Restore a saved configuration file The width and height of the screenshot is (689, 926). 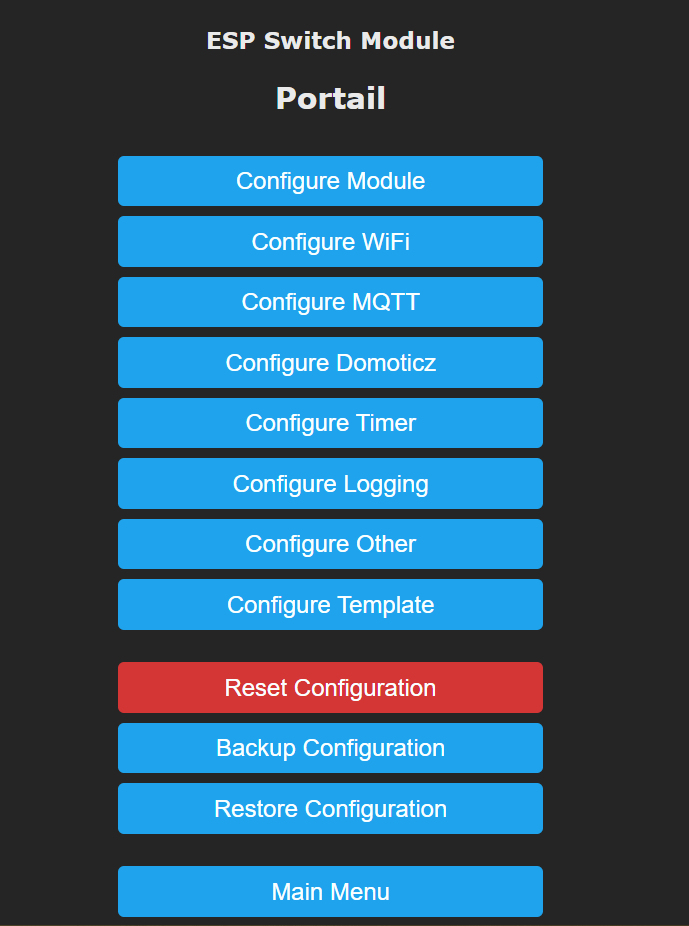click(x=330, y=809)
